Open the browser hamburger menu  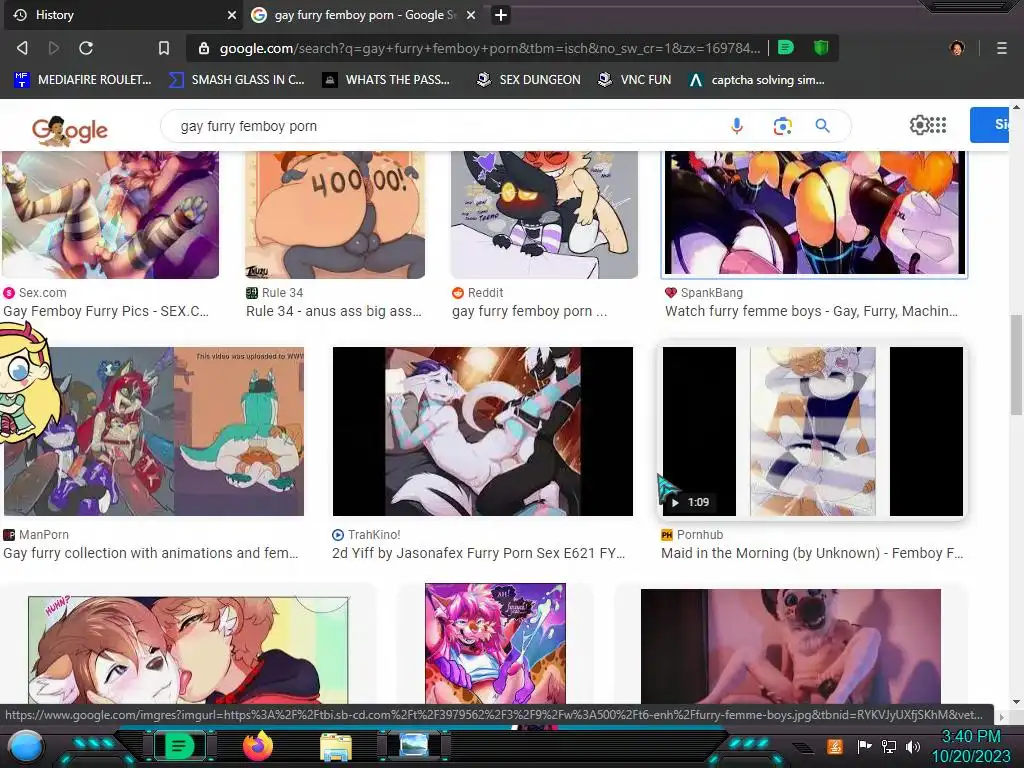point(1002,48)
